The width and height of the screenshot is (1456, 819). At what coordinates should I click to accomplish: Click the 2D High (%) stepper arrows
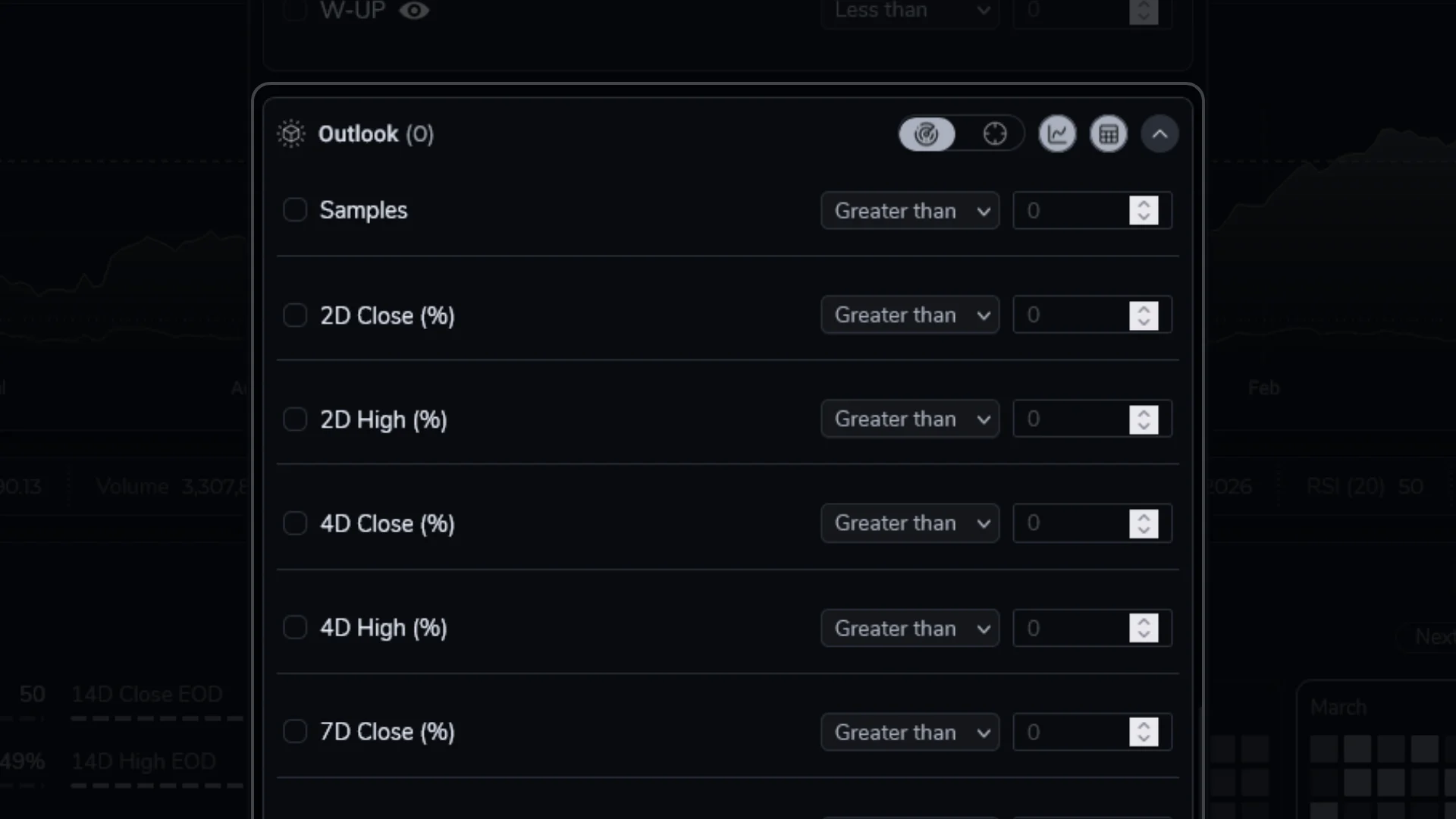coord(1144,419)
